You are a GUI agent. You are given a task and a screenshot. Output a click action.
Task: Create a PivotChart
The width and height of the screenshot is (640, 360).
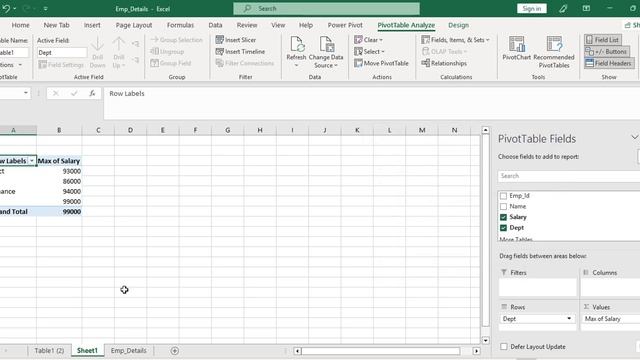(516, 49)
